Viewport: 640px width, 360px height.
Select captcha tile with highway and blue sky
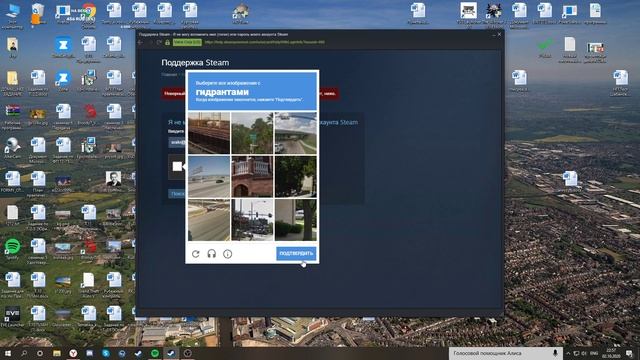point(209,177)
